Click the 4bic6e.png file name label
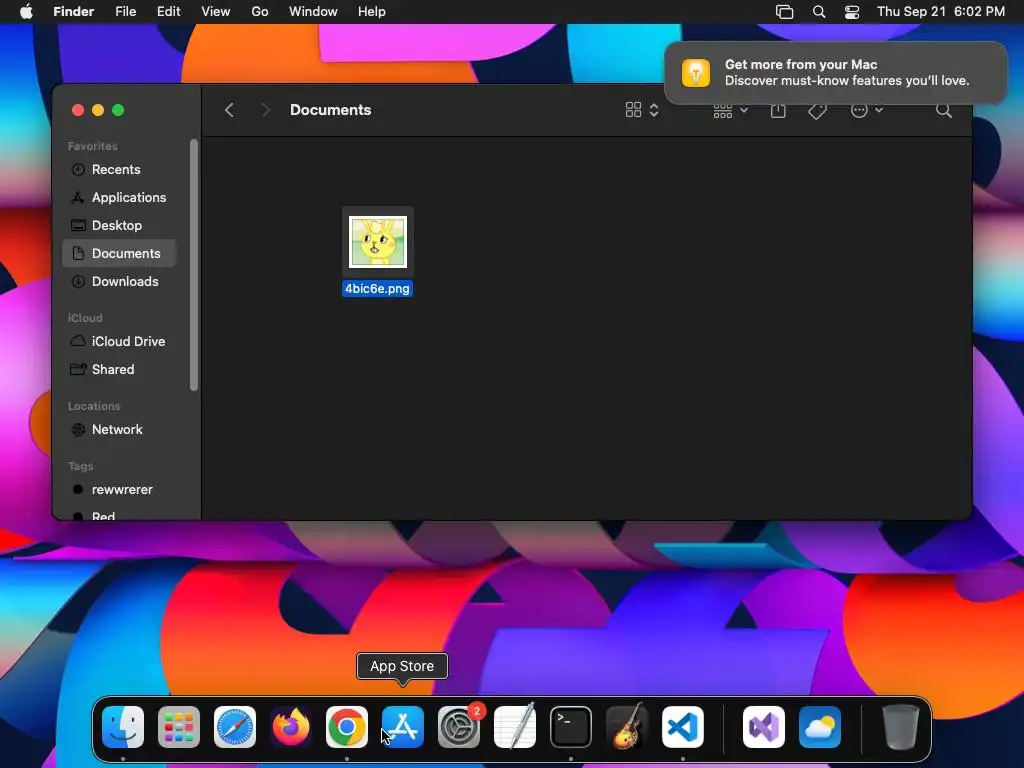The height and width of the screenshot is (768, 1024). (377, 289)
